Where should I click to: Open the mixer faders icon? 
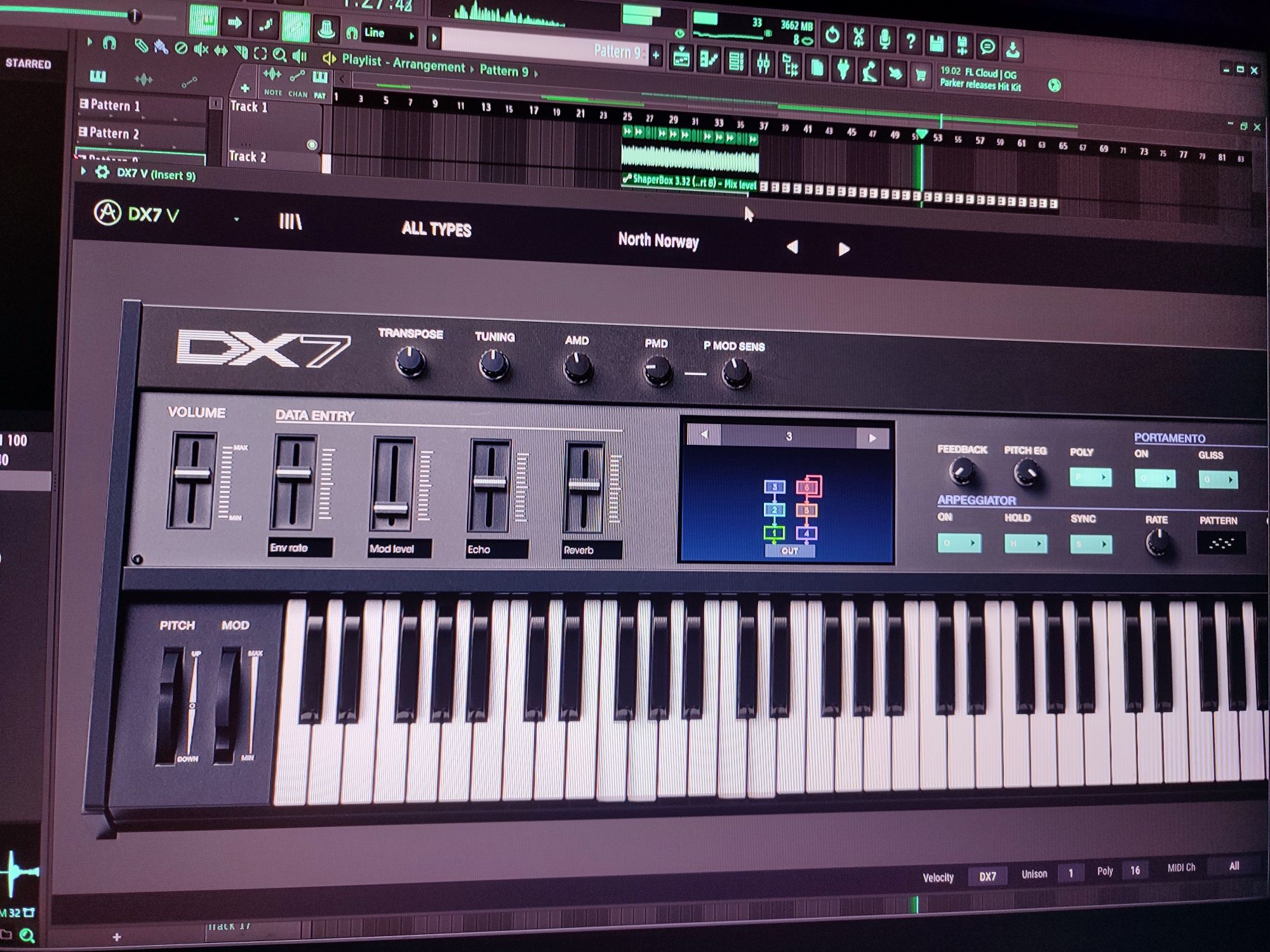coord(763,63)
